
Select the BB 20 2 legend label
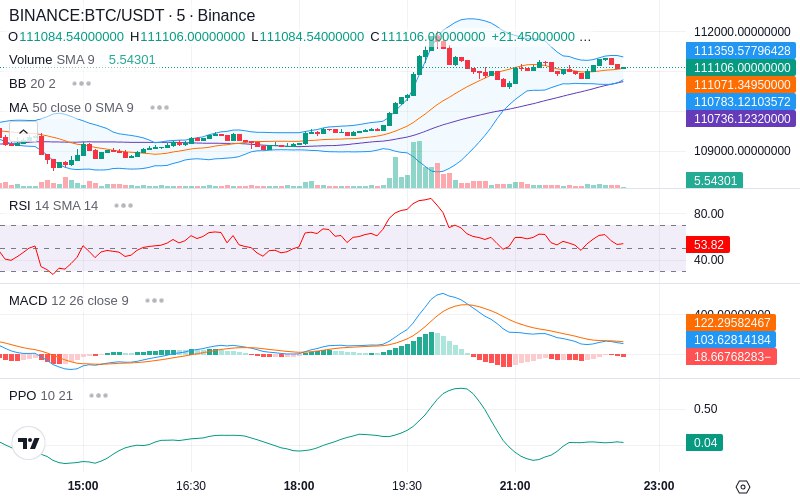[x=32, y=83]
